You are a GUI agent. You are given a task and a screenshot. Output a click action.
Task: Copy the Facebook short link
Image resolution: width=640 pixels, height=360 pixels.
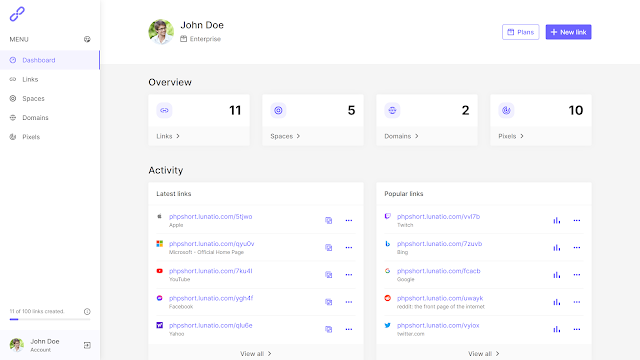click(x=329, y=302)
